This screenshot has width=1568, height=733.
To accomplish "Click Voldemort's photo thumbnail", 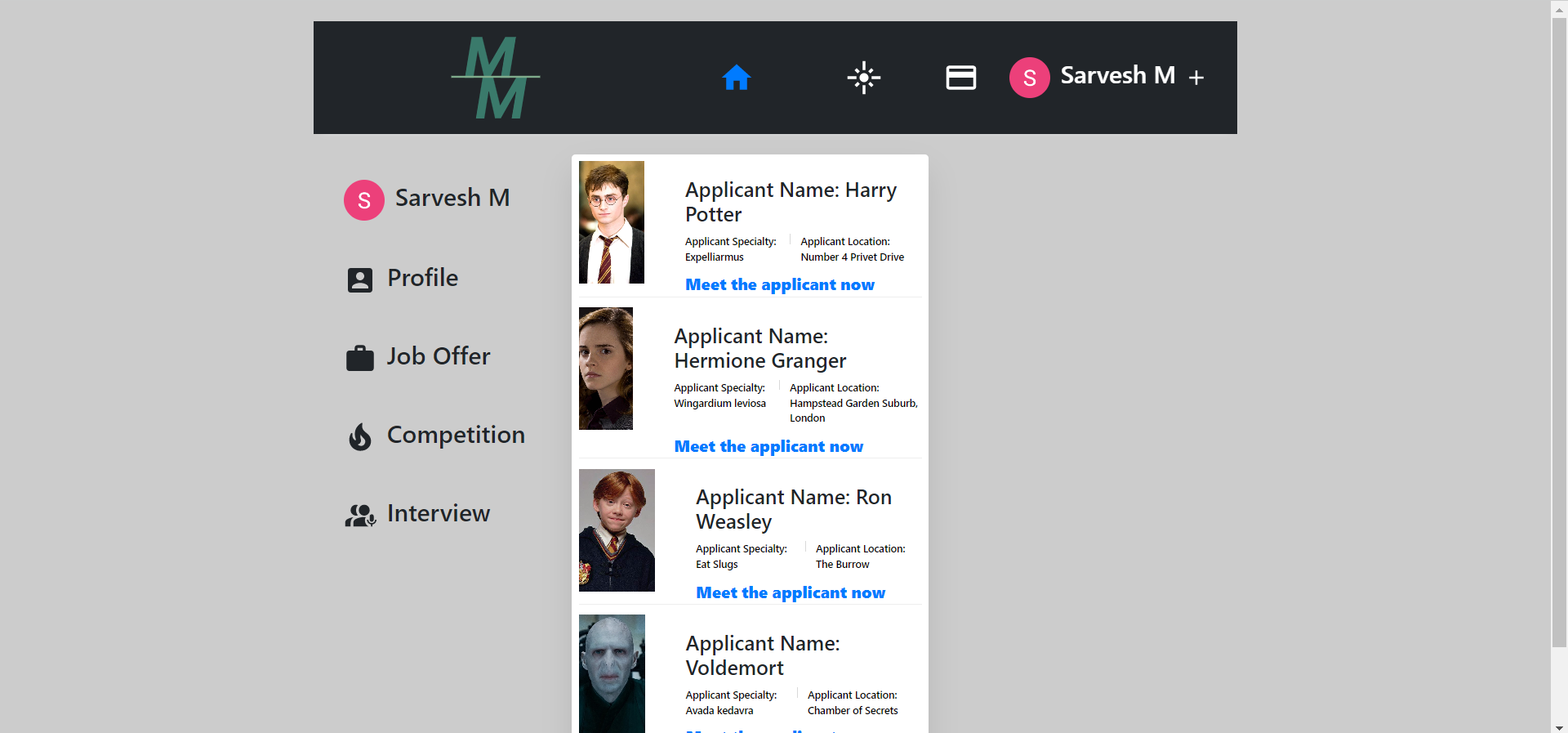I will (x=612, y=673).
